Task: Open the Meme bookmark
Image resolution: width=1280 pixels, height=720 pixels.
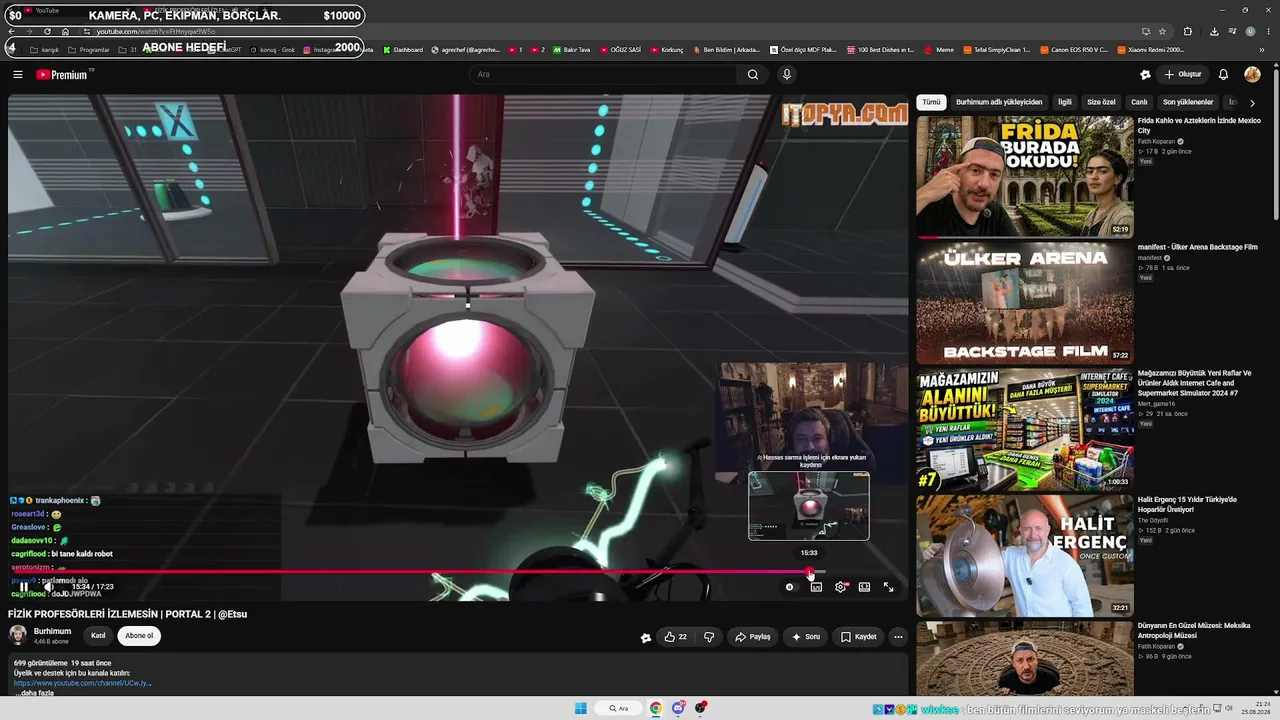Action: click(x=939, y=49)
